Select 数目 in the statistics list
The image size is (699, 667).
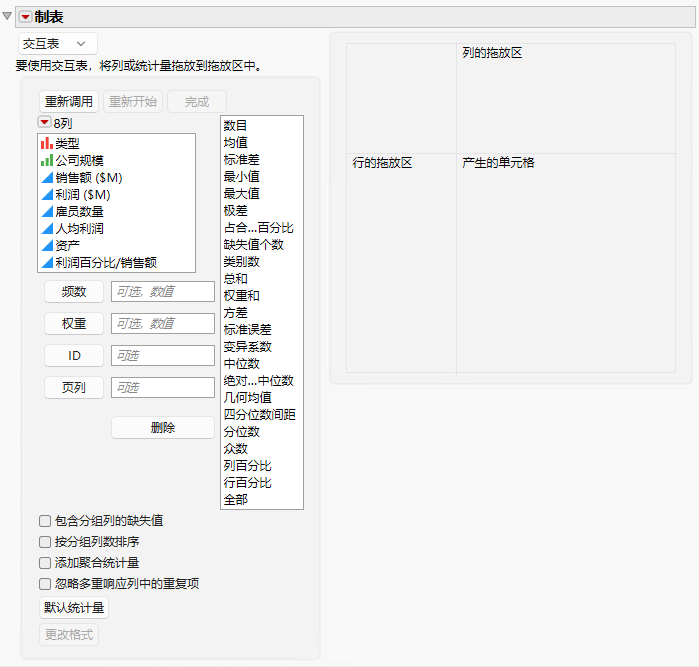pyautogui.click(x=262, y=126)
